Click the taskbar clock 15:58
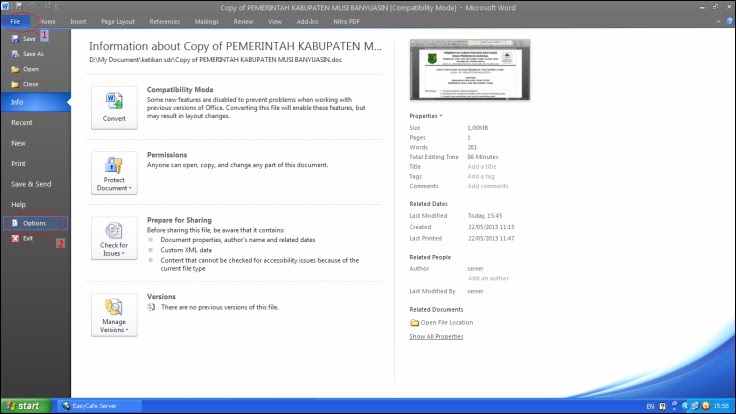 click(x=721, y=406)
